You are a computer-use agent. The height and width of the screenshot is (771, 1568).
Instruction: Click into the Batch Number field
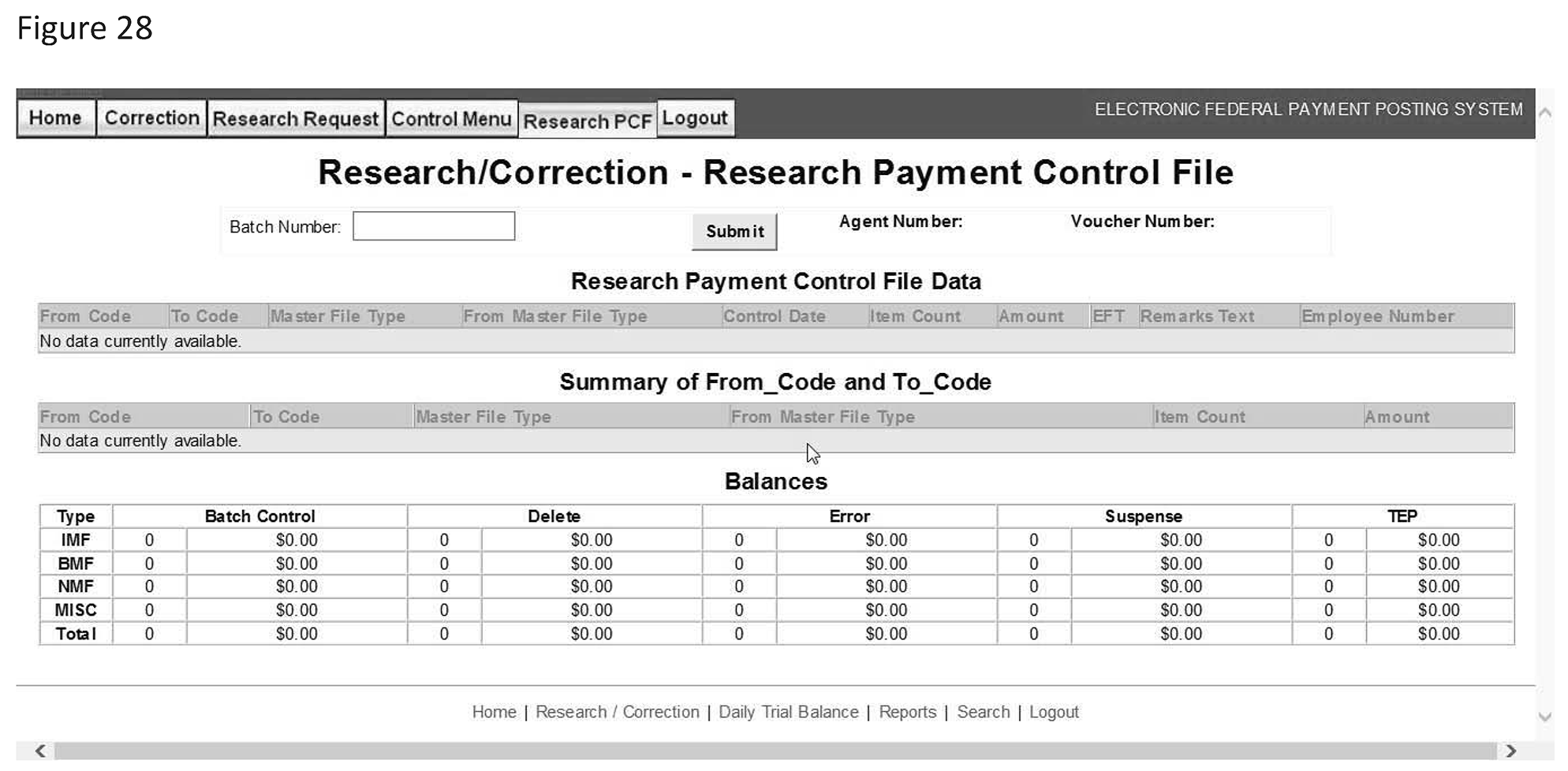coord(433,226)
